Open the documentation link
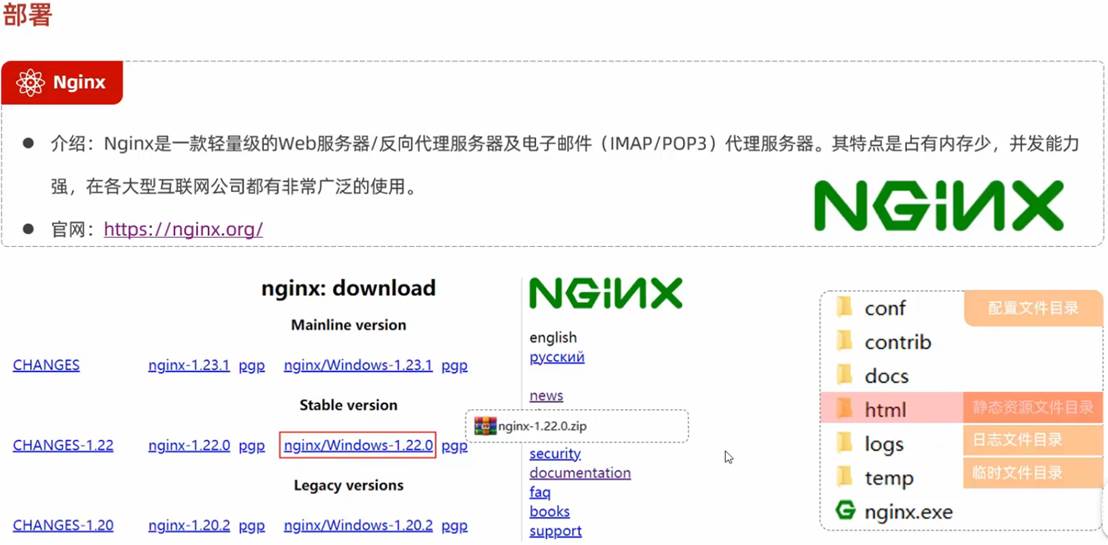Image resolution: width=1108 pixels, height=545 pixels. (x=580, y=472)
